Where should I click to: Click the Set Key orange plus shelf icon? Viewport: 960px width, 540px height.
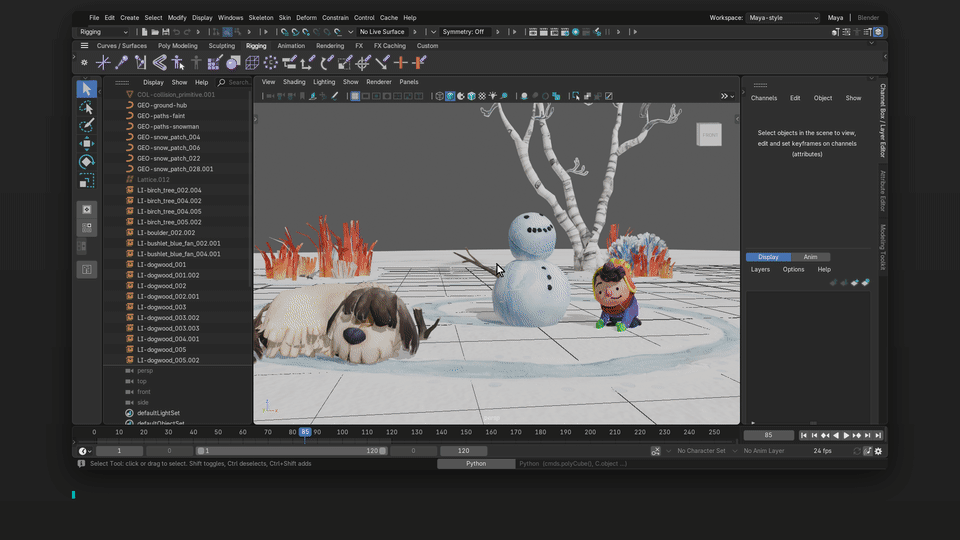click(x=400, y=62)
